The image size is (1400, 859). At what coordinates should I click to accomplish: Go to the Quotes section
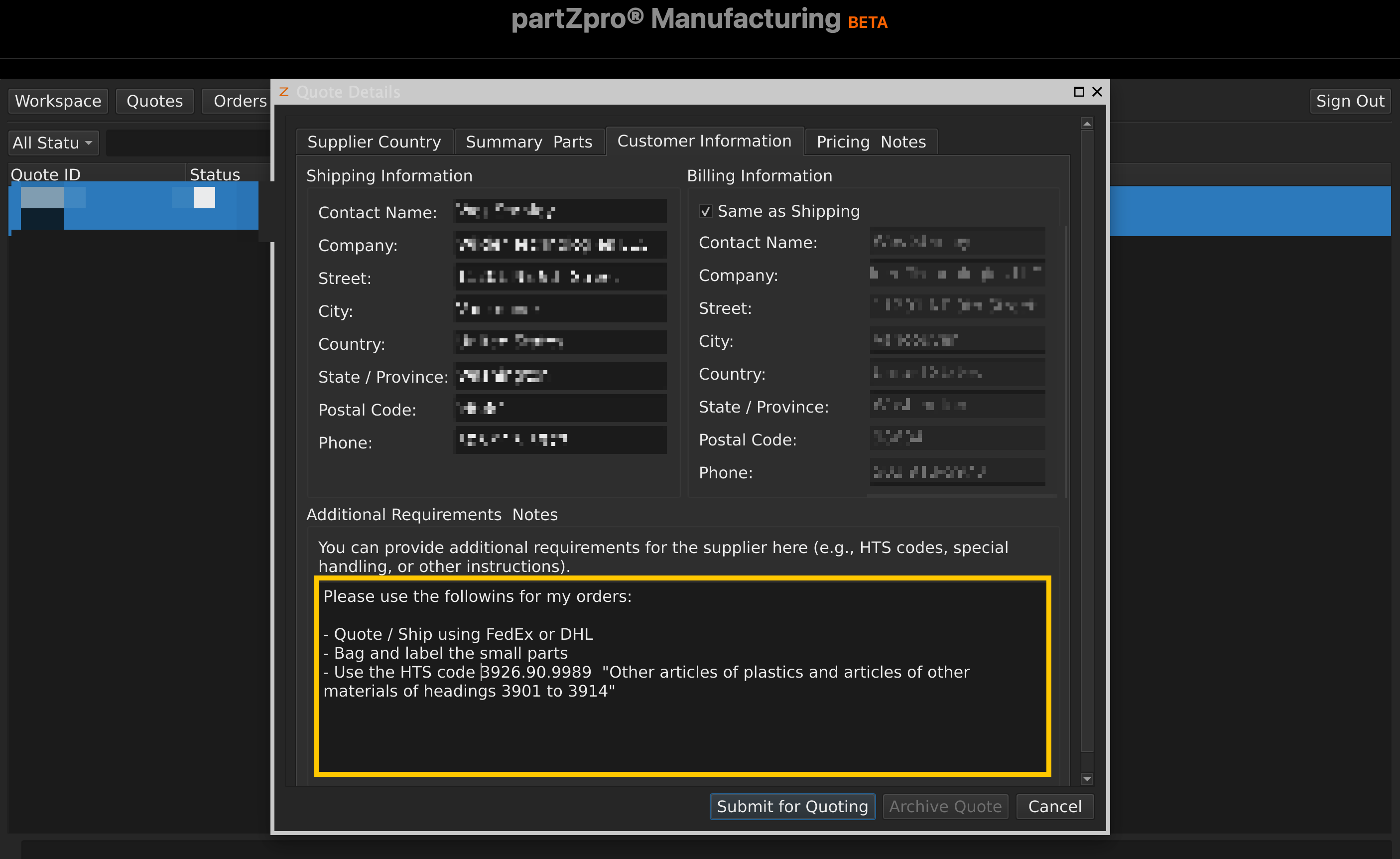click(x=154, y=101)
